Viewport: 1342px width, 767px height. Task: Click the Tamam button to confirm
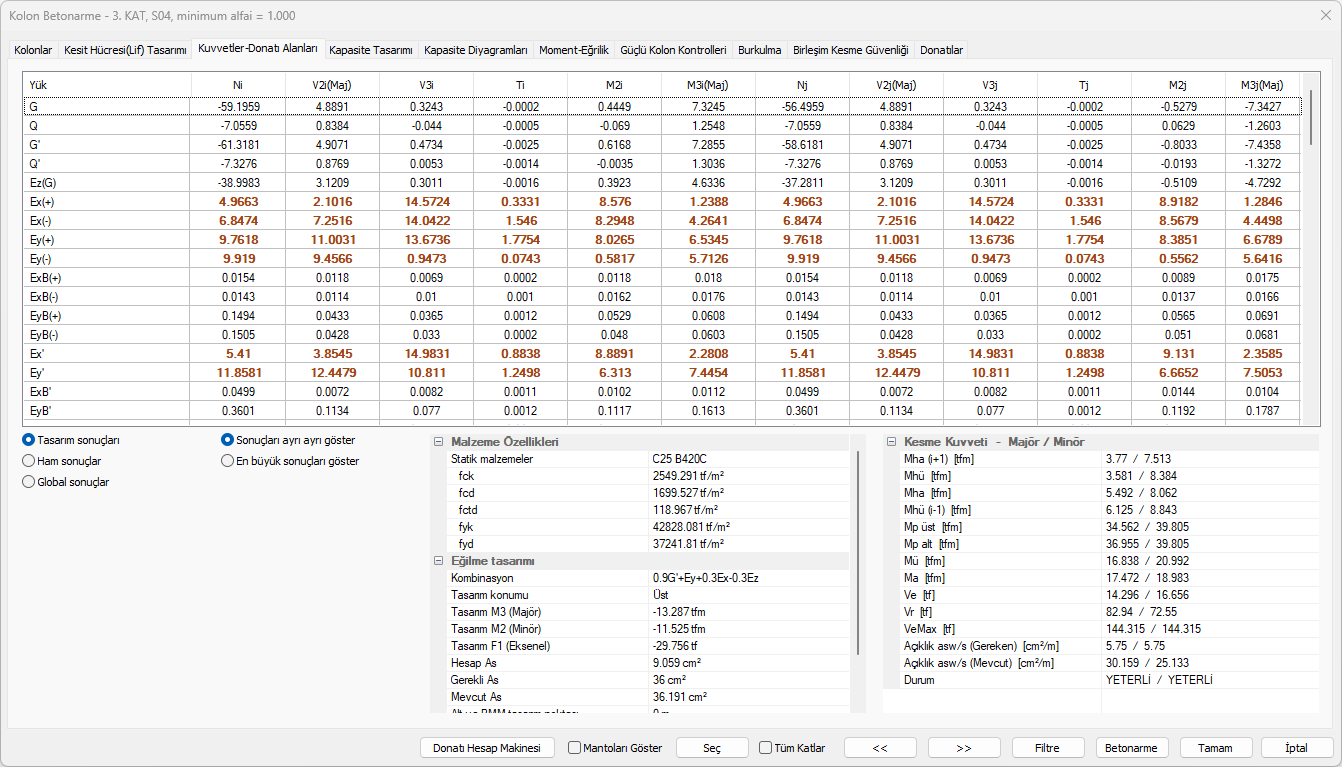[1216, 748]
